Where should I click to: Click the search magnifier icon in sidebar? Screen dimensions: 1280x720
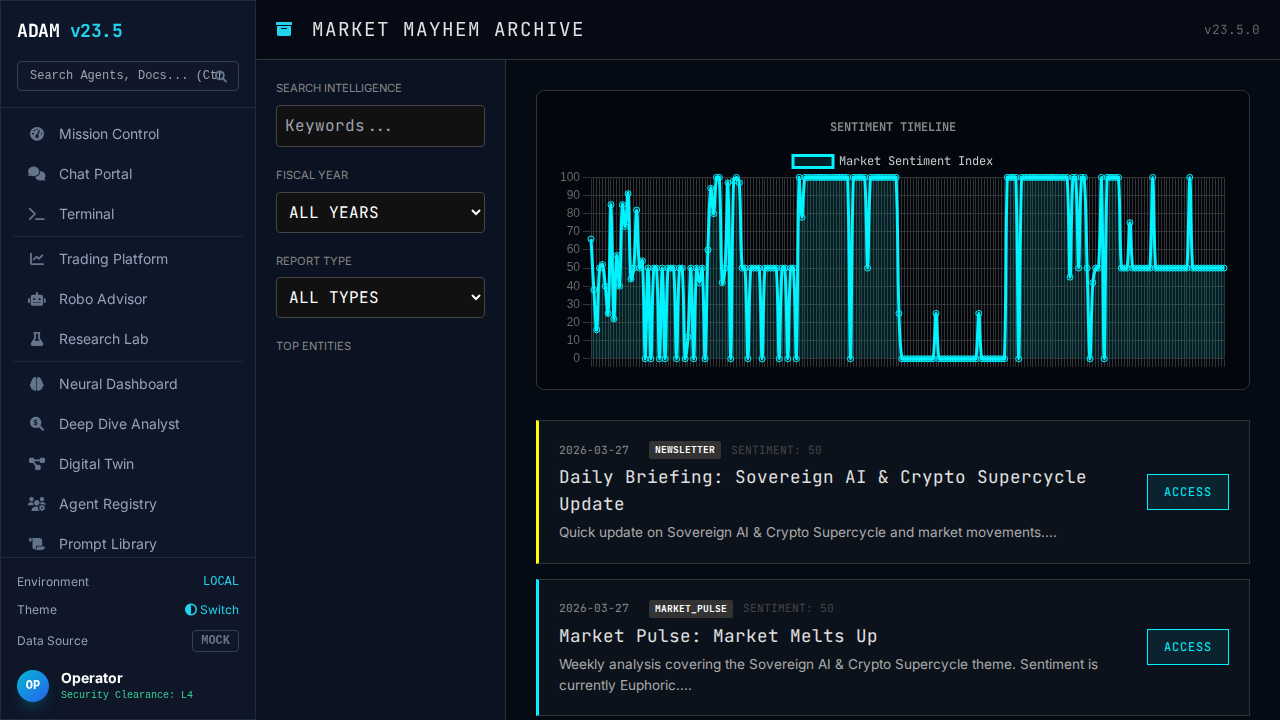pyautogui.click(x=221, y=76)
